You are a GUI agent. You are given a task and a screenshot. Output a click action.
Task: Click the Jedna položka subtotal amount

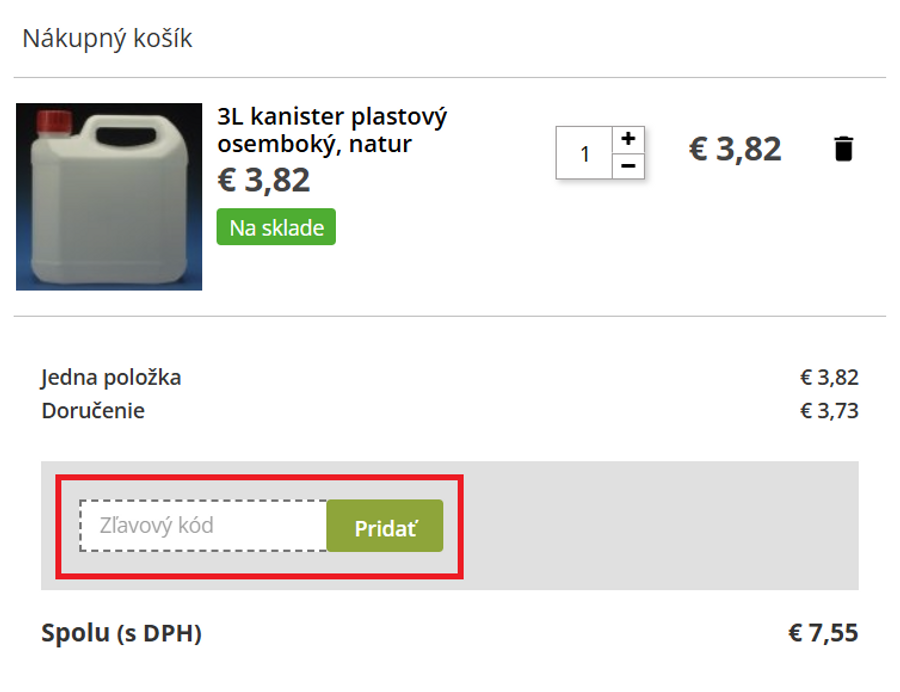coord(829,378)
